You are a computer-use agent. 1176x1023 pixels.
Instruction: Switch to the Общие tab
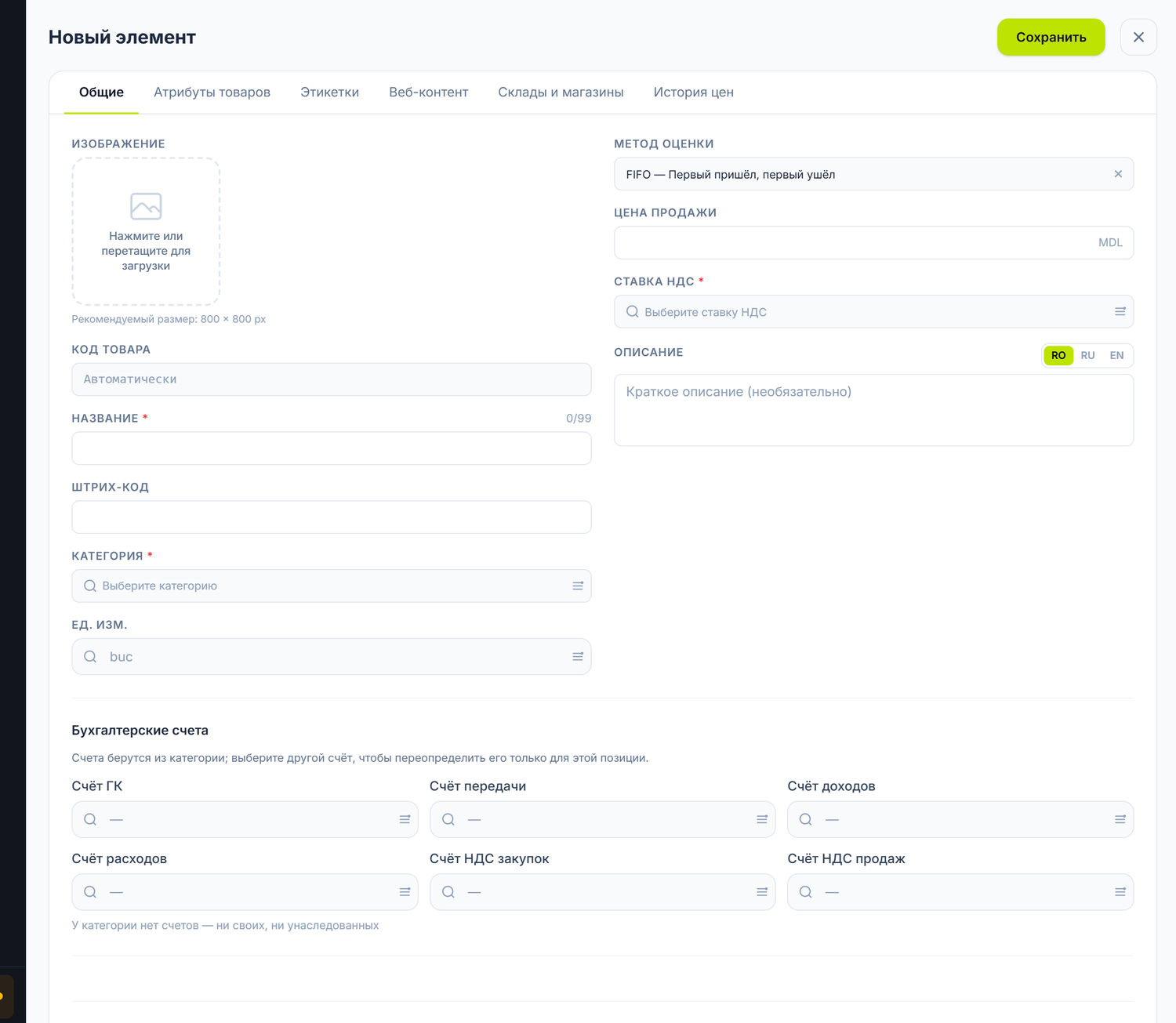(x=101, y=93)
